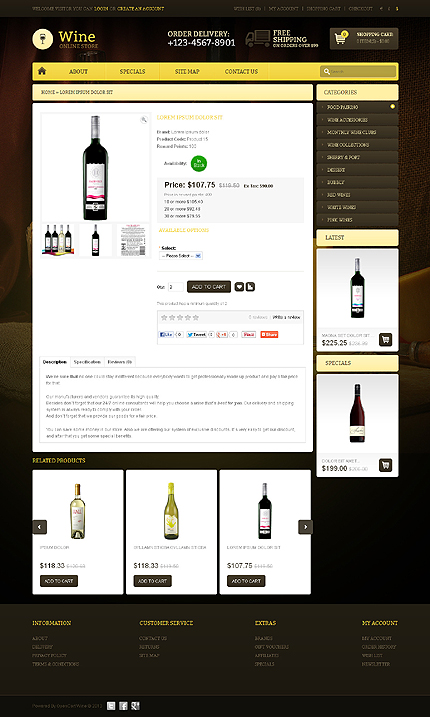The width and height of the screenshot is (430, 717).
Task: Open the Write a review link
Action: [x=286, y=317]
